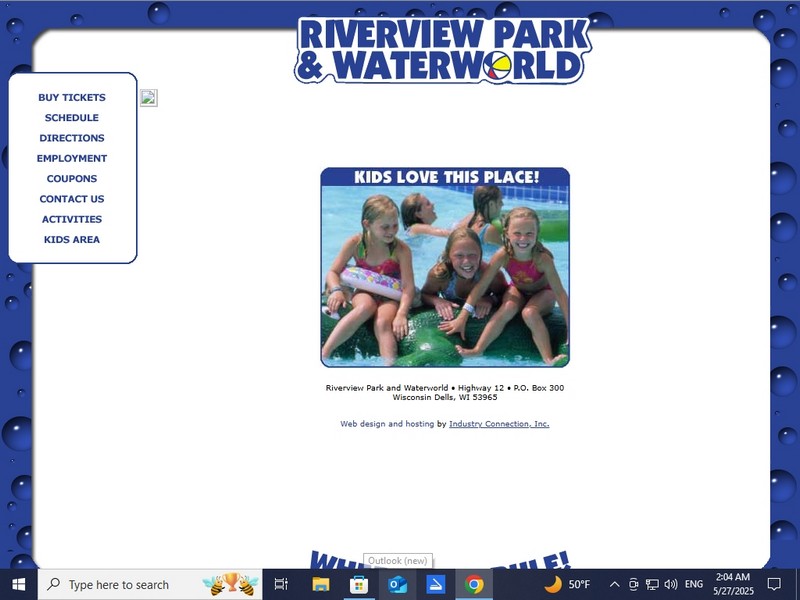View the Activities page
The image size is (800, 600).
point(72,219)
